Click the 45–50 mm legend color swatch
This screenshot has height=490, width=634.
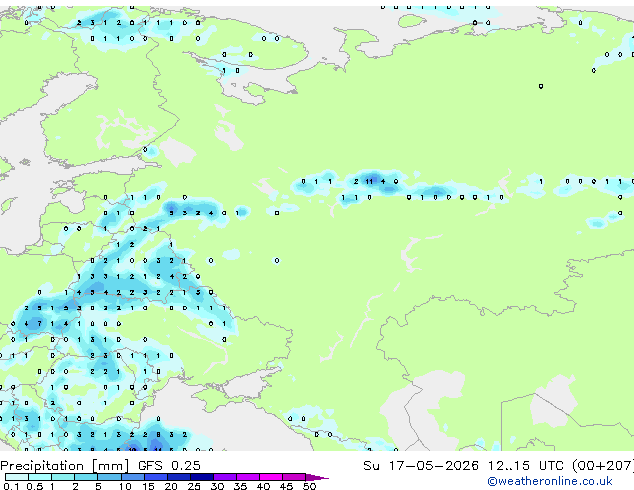pyautogui.click(x=294, y=477)
